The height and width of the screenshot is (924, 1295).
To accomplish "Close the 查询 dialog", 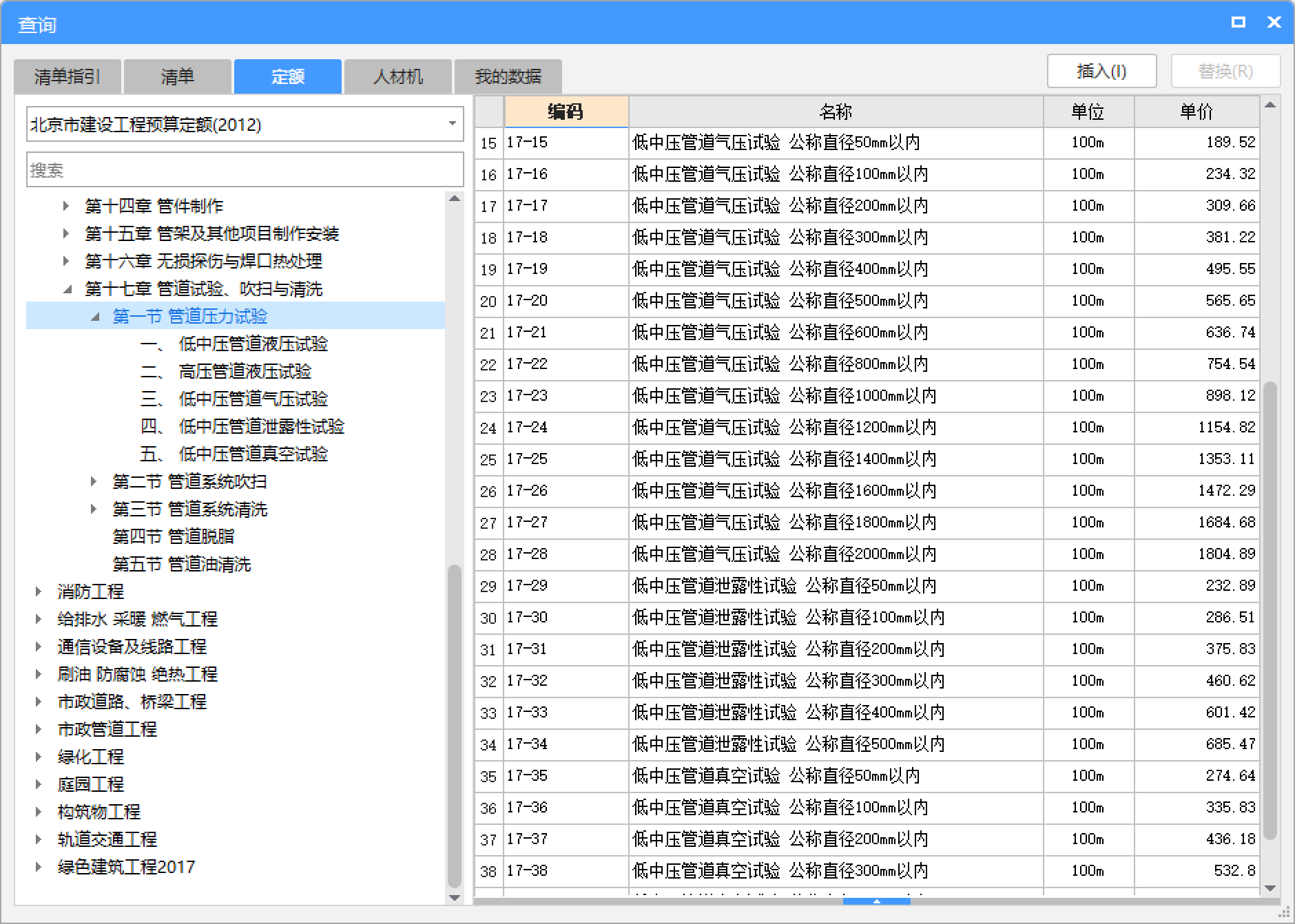I will coord(1274,22).
